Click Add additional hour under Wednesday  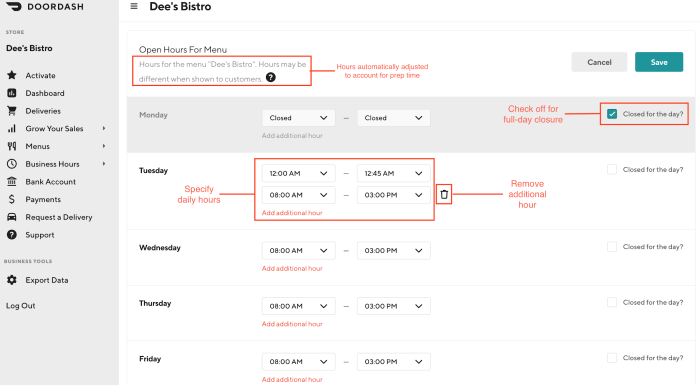coord(292,268)
